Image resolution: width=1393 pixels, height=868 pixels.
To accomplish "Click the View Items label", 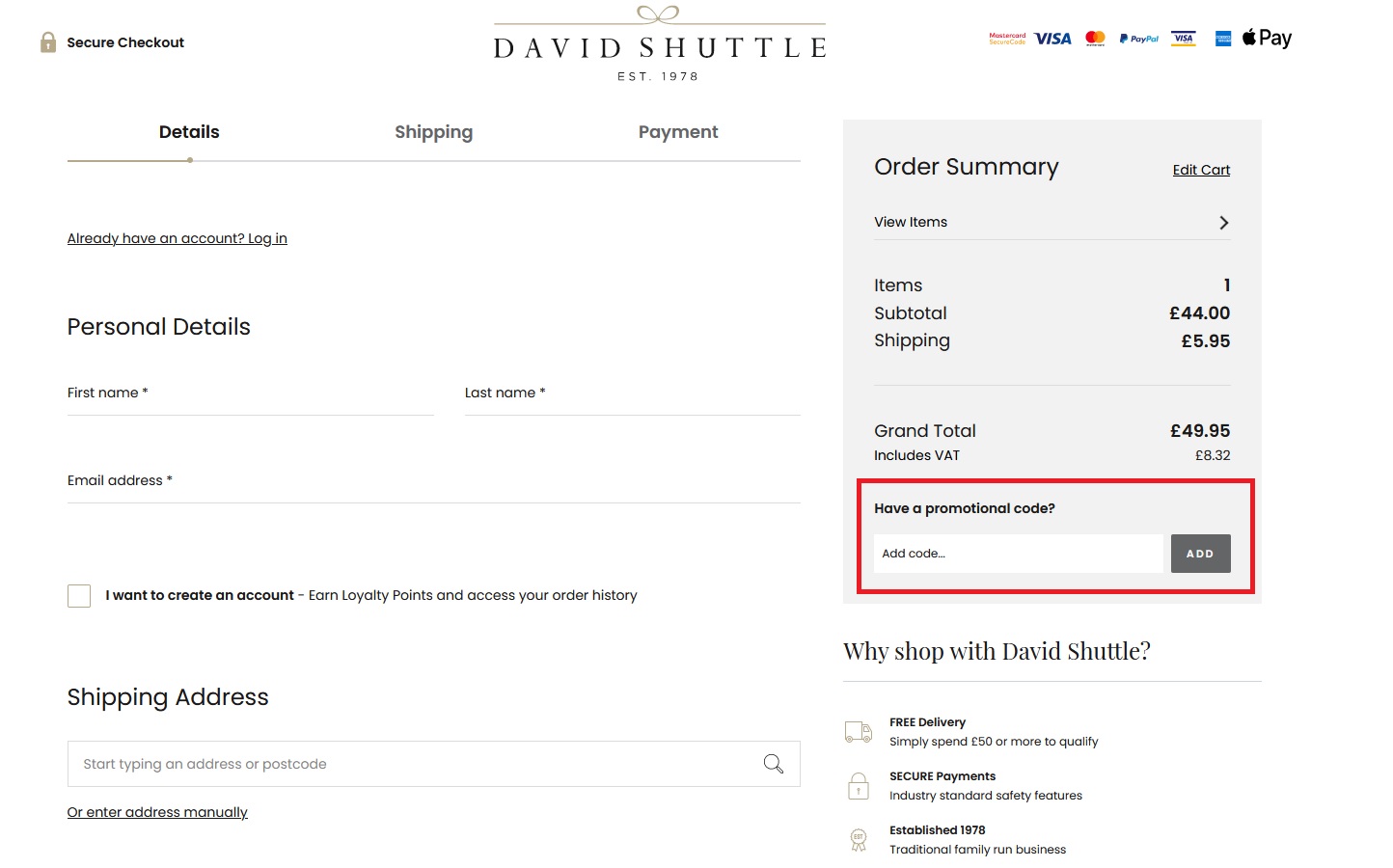I will tap(911, 222).
